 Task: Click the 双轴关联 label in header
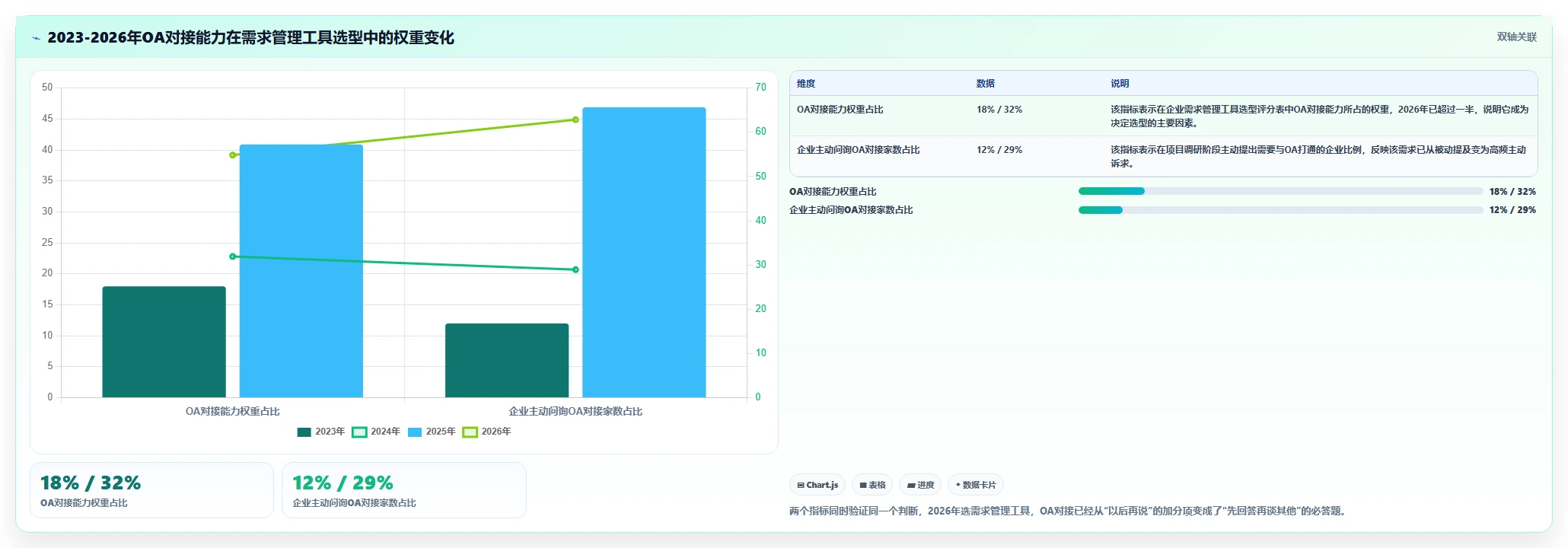[1516, 37]
